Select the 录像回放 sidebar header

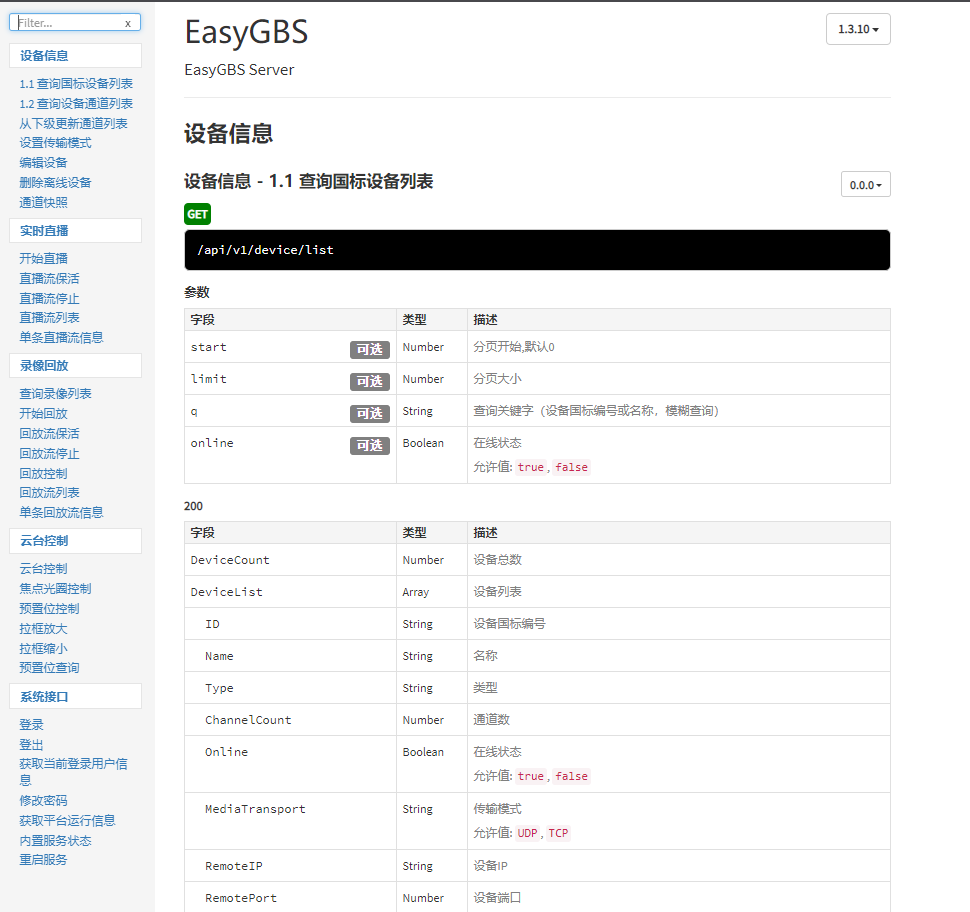[x=75, y=366]
